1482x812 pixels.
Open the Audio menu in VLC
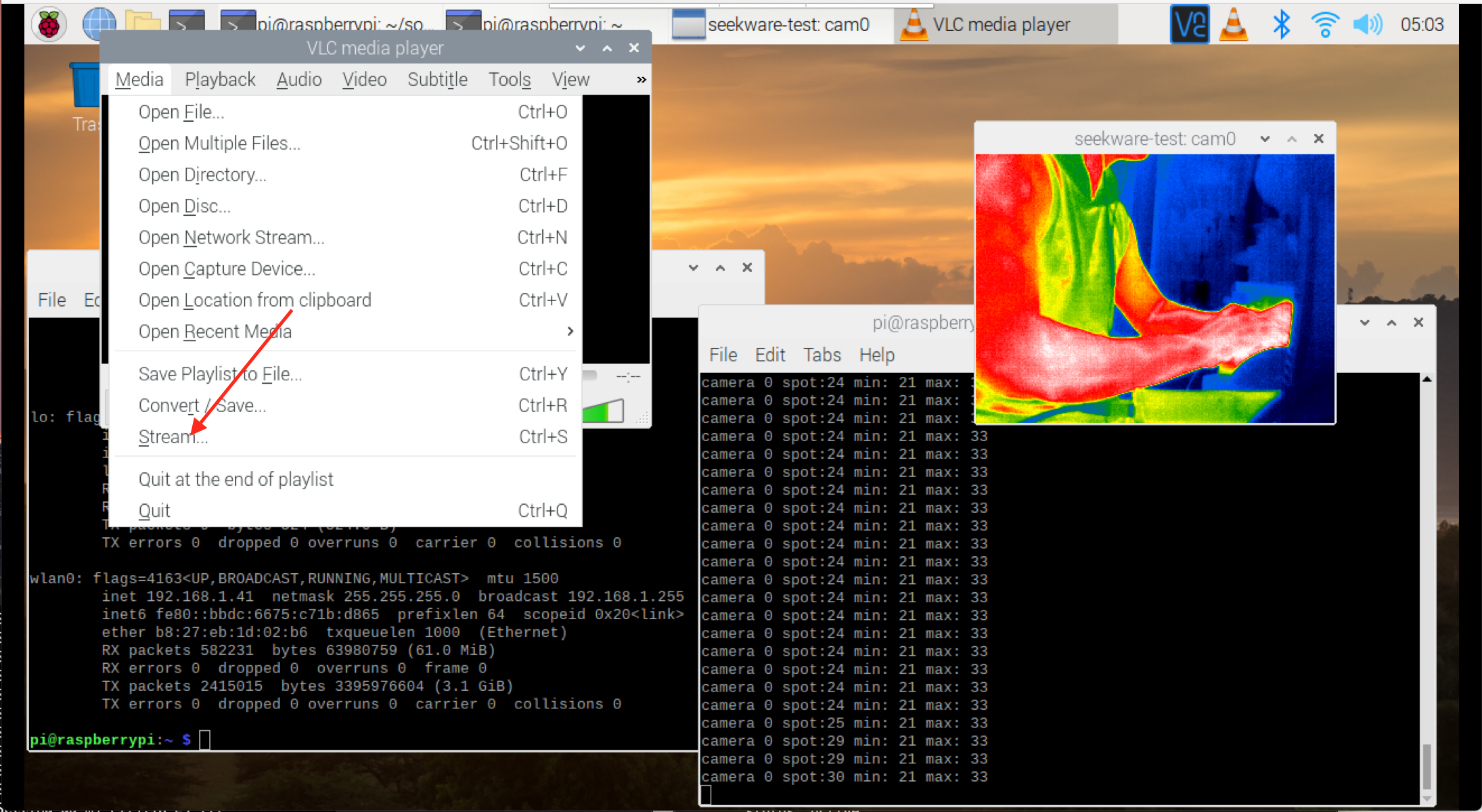[298, 79]
